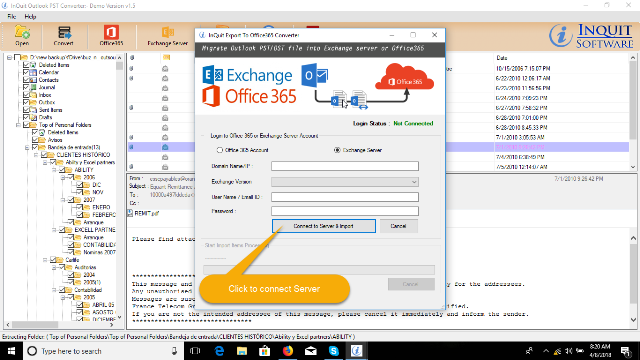Open Mail app from taskbar

[311, 351]
